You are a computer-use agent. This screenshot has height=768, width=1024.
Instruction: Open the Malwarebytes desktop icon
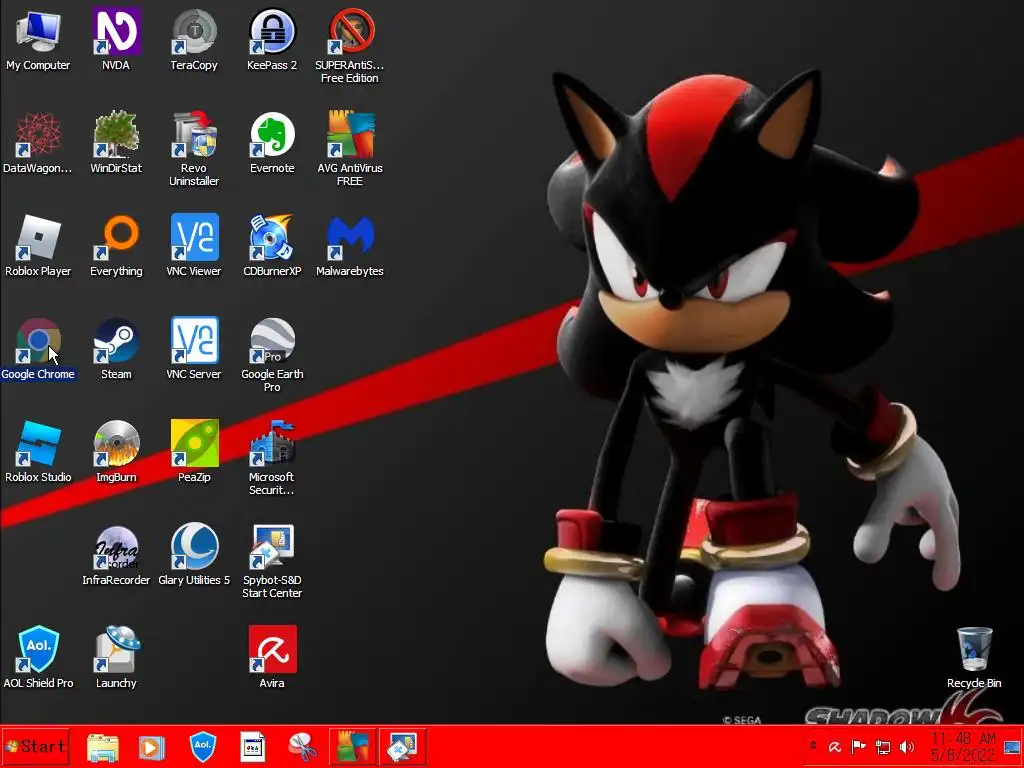pyautogui.click(x=349, y=246)
